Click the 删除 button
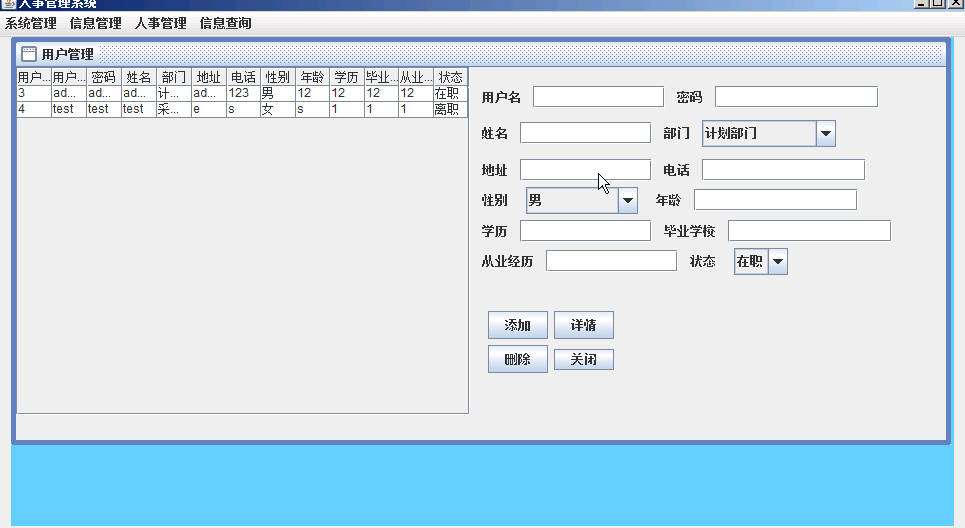Viewport: 965px width, 528px height. 518,359
